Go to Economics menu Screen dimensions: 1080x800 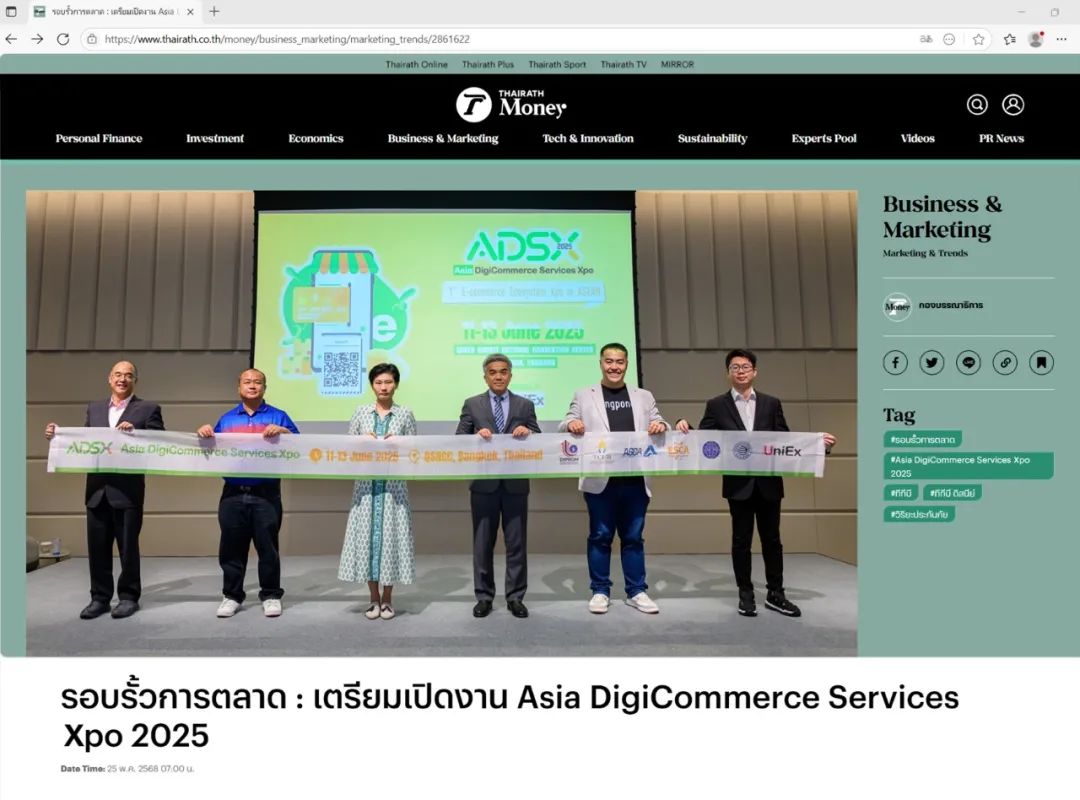315,139
